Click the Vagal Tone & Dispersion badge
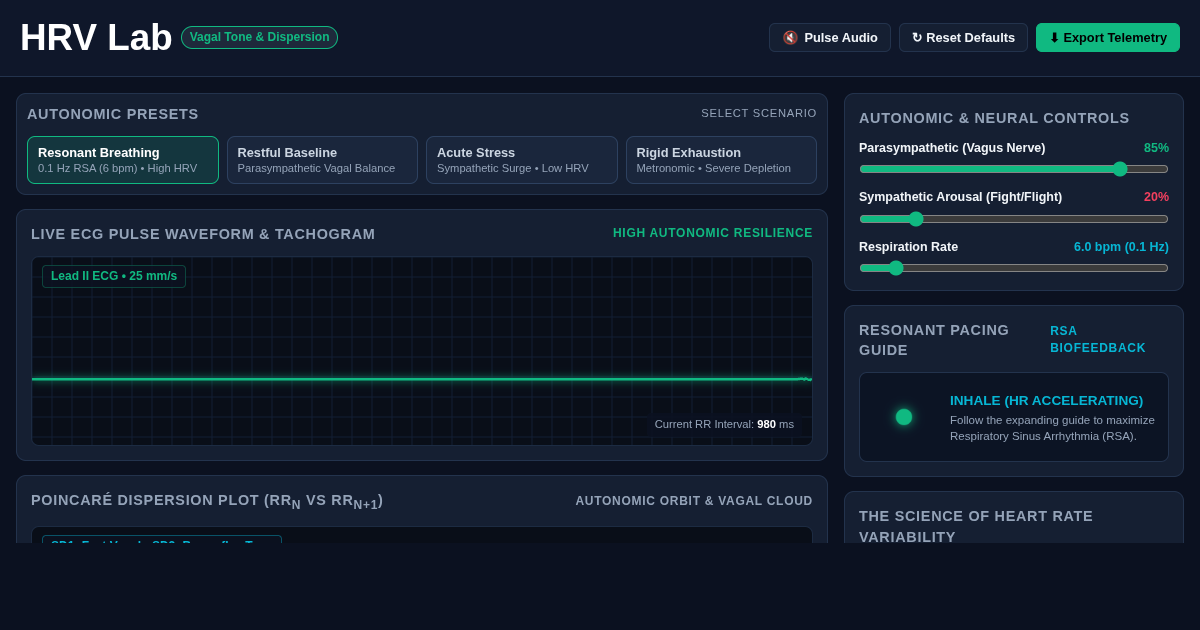The image size is (1200, 630). coord(259,37)
